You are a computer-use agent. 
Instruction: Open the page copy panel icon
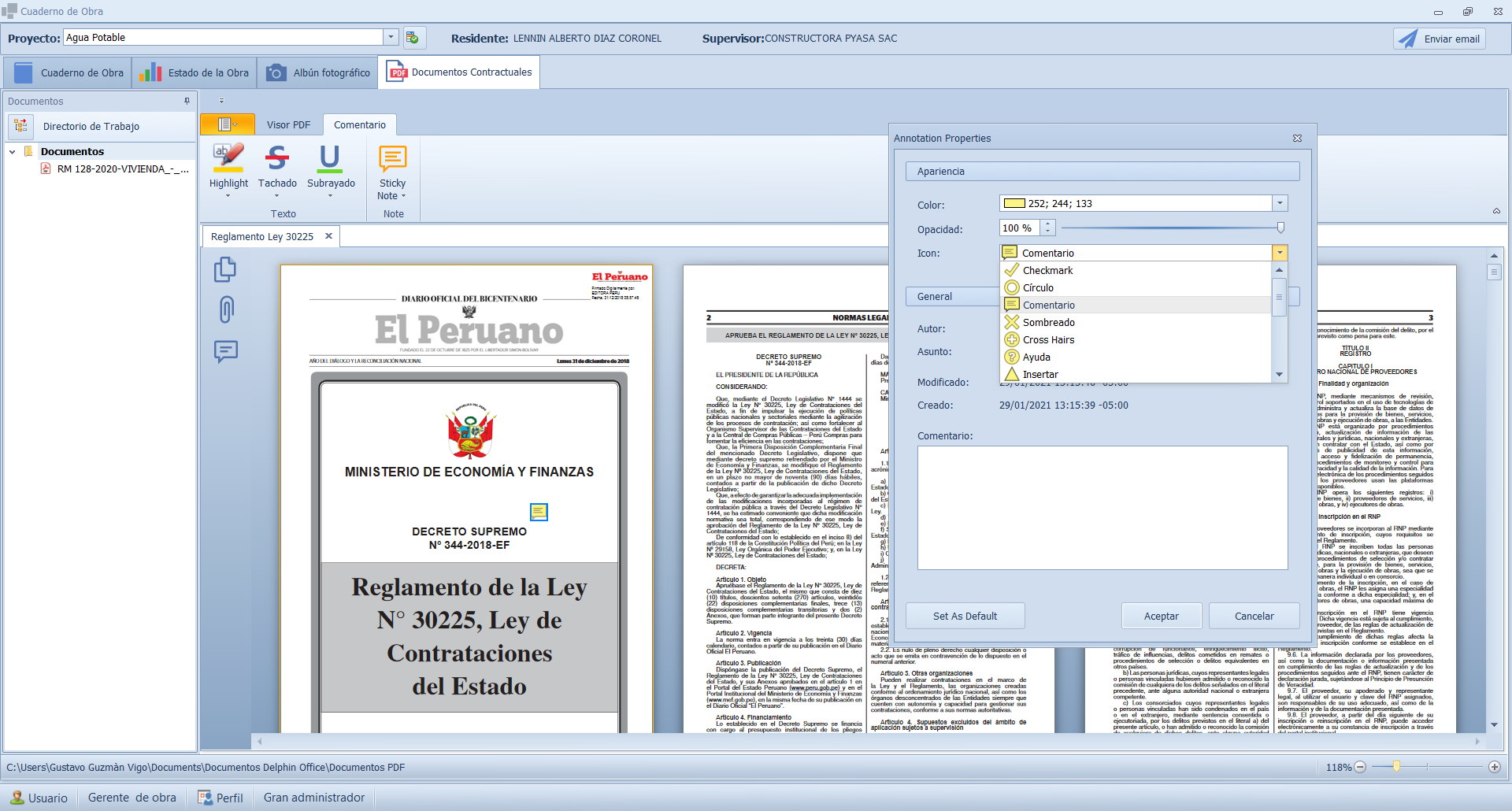click(x=226, y=269)
